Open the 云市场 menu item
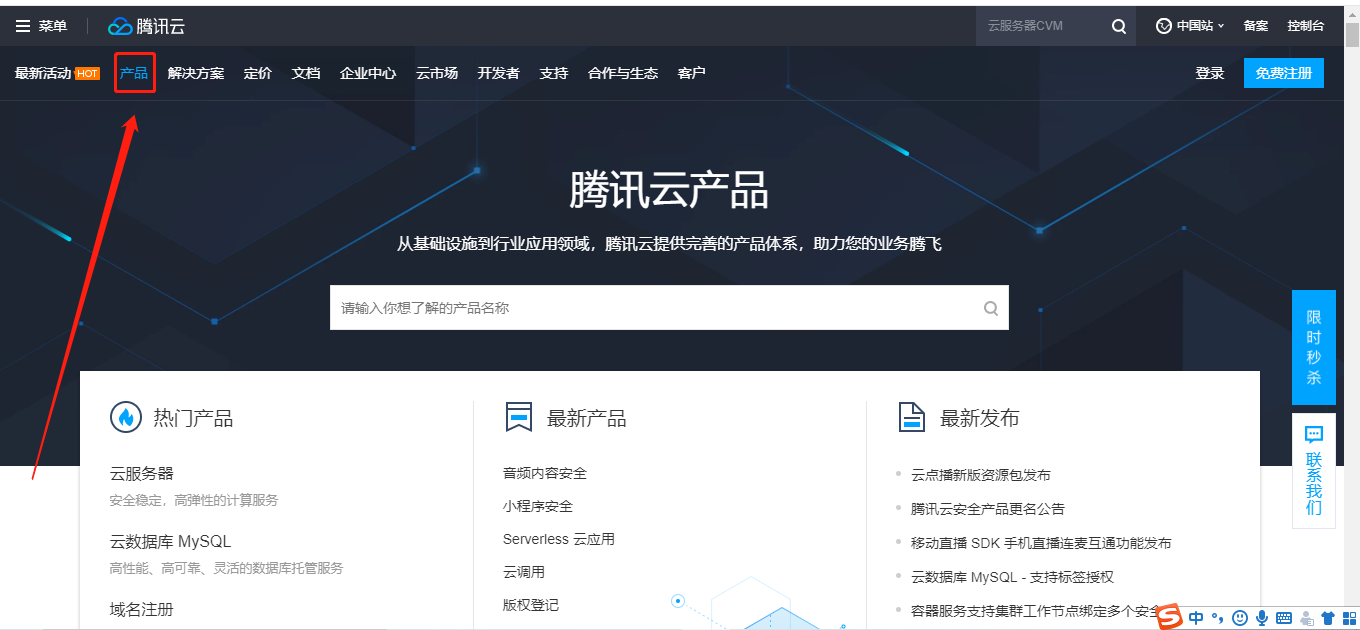The width and height of the screenshot is (1360, 630). 437,73
